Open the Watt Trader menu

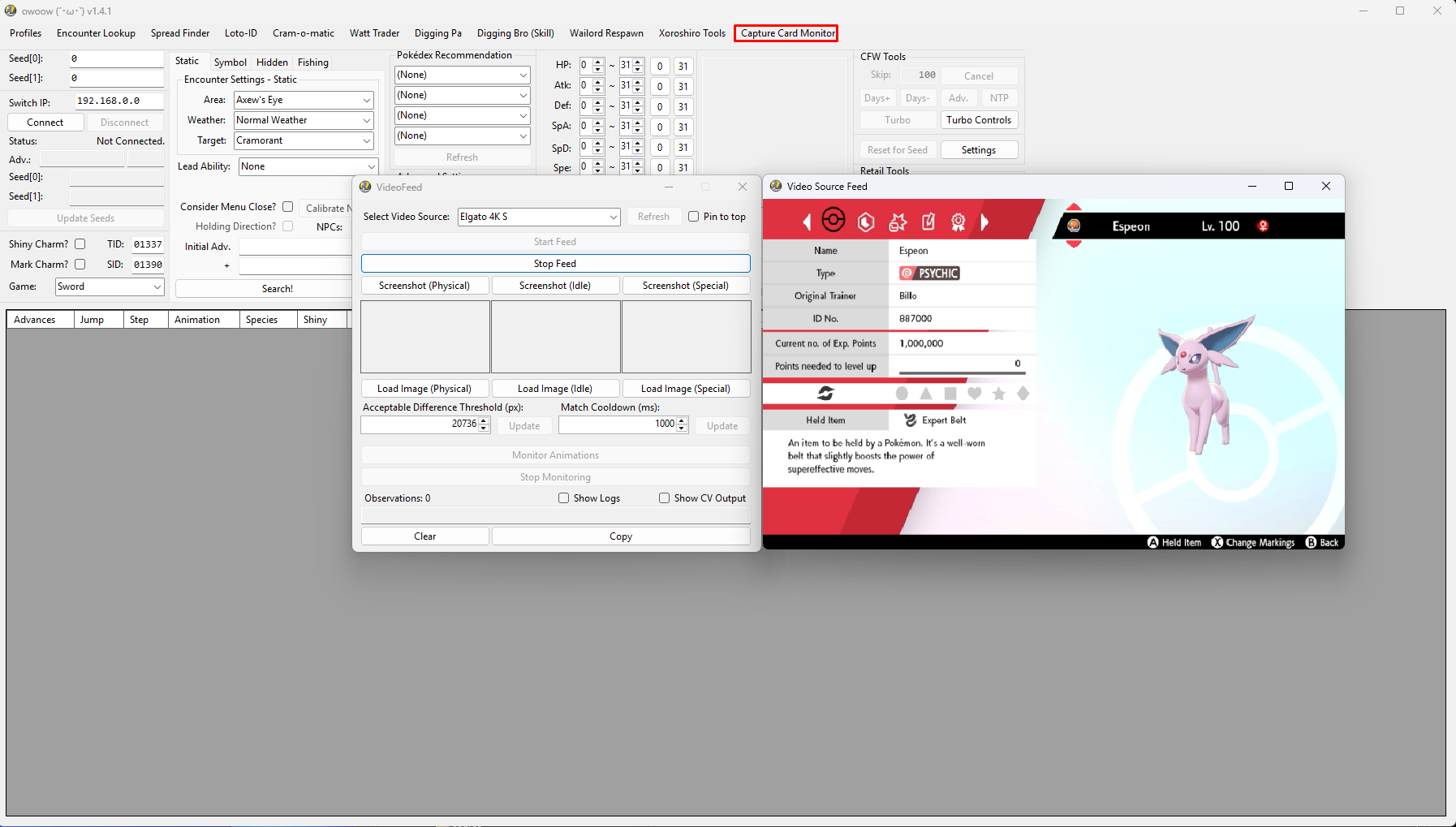click(375, 33)
